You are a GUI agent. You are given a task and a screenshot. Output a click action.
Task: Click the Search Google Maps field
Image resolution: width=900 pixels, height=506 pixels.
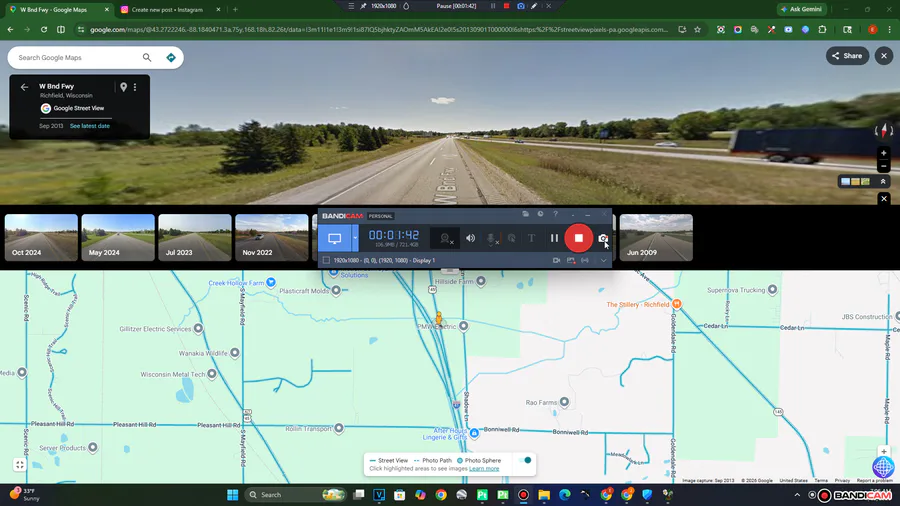(x=75, y=57)
